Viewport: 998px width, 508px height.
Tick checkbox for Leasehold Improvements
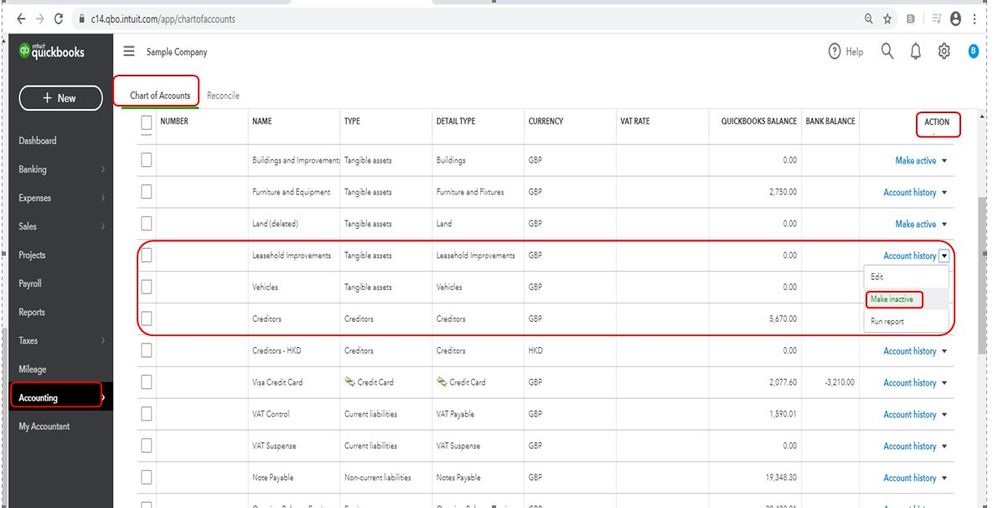point(146,255)
